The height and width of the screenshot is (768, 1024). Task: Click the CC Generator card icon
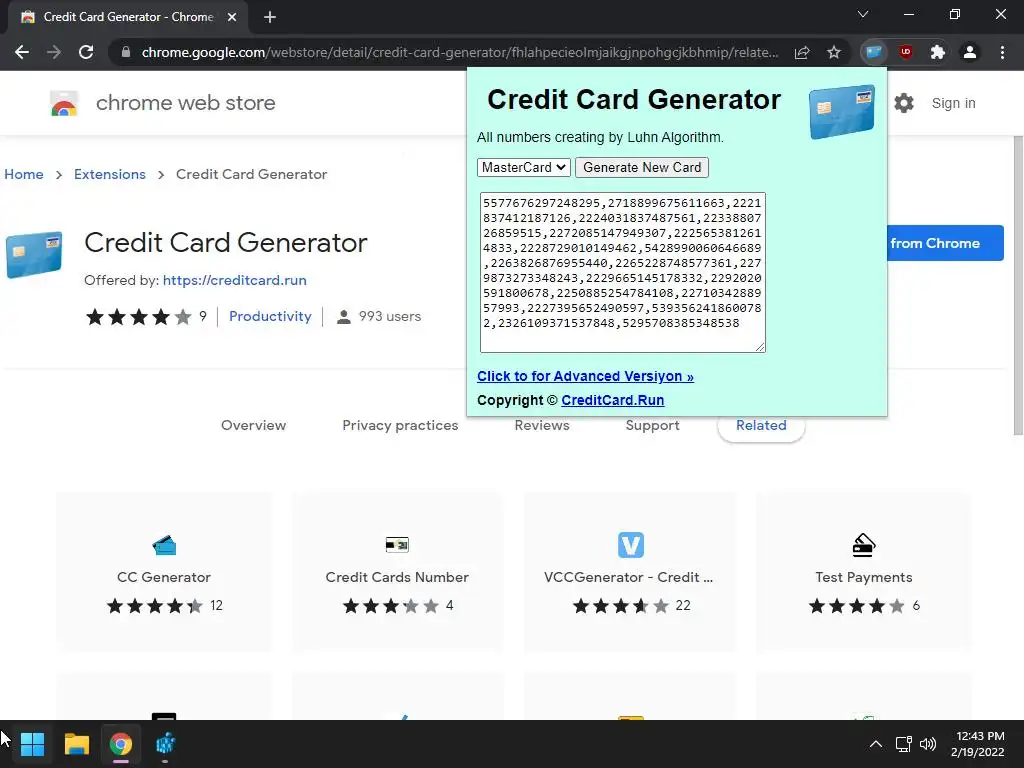[x=164, y=545]
